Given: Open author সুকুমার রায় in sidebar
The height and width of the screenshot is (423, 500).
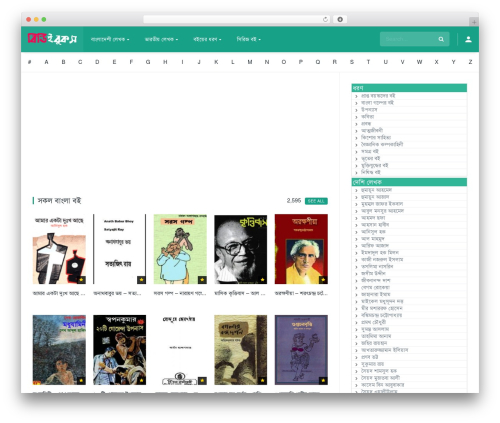Looking at the screenshot, I should [372, 364].
